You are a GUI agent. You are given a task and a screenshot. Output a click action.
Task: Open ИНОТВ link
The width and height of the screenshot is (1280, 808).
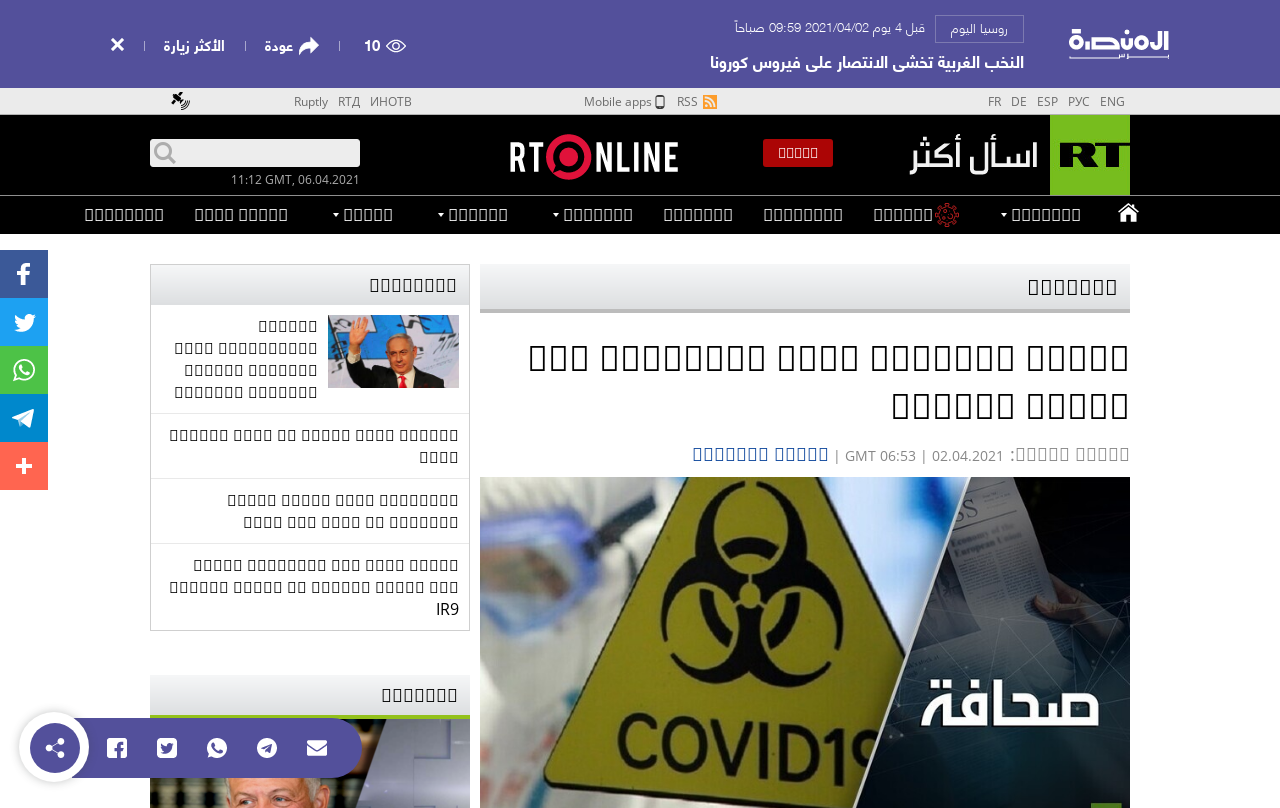[x=391, y=101]
